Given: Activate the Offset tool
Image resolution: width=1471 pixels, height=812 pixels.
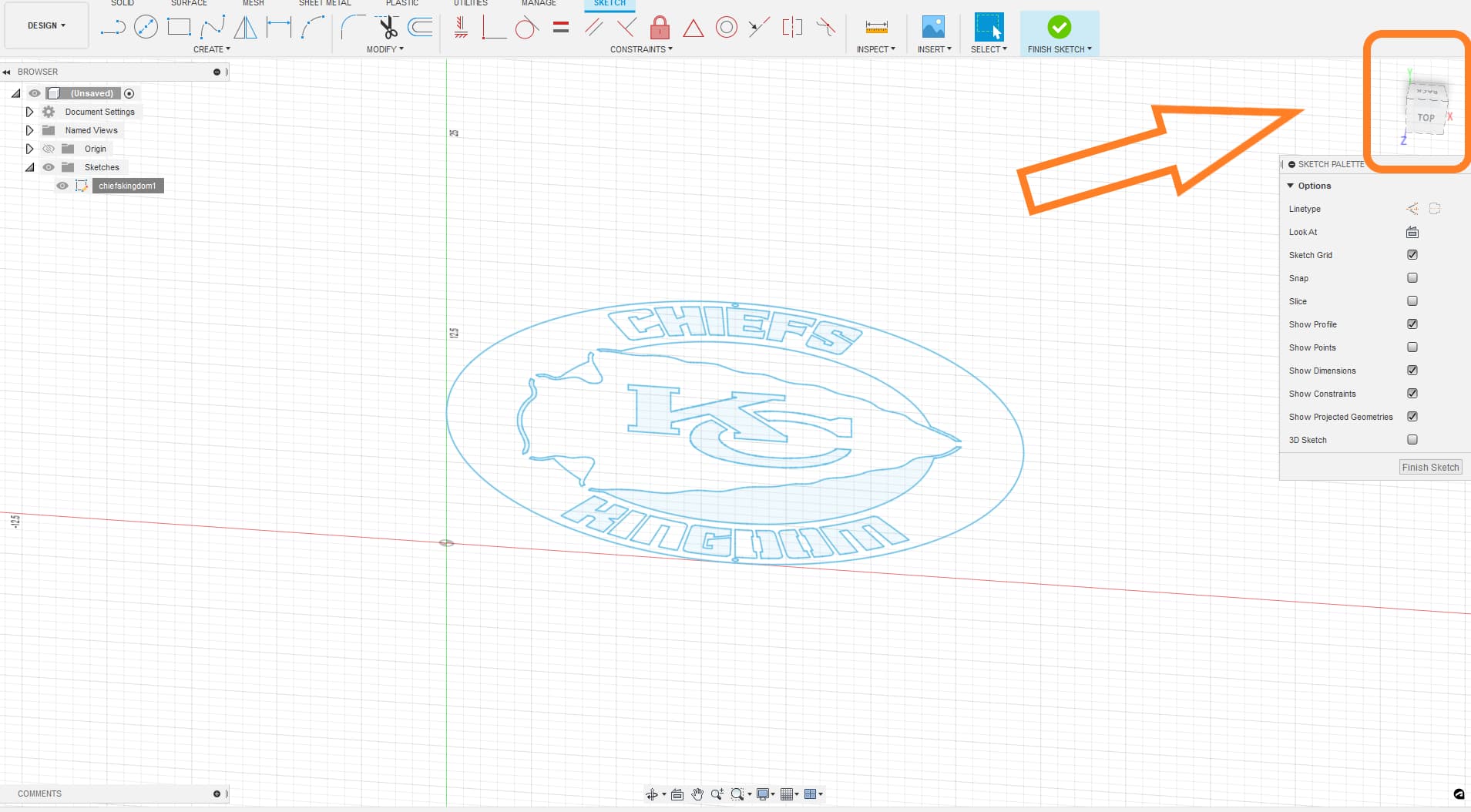Looking at the screenshot, I should (x=420, y=28).
